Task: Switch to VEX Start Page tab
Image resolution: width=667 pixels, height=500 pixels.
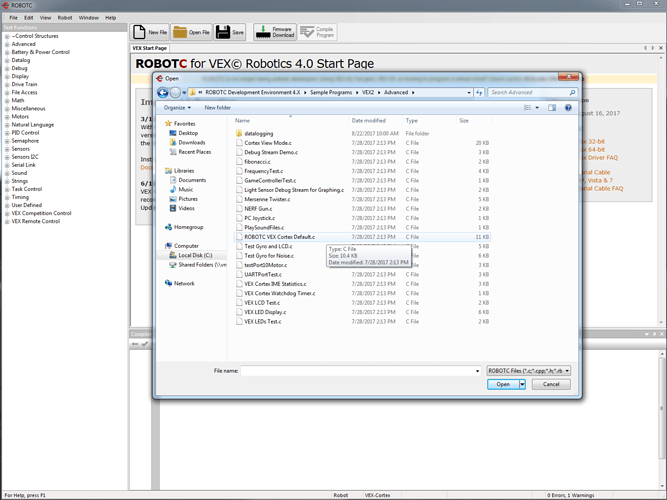Action: pyautogui.click(x=149, y=48)
